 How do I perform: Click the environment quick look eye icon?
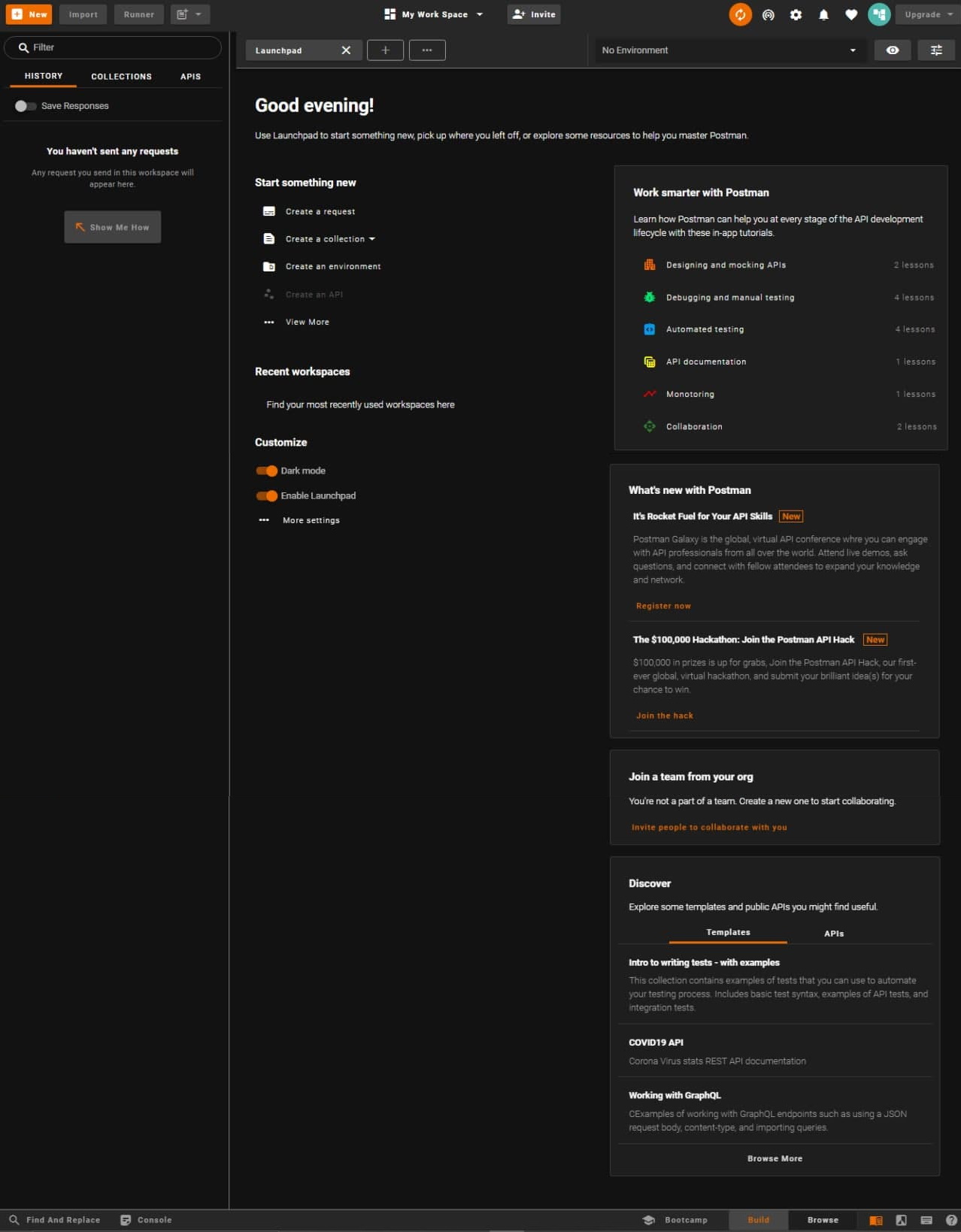(x=893, y=50)
